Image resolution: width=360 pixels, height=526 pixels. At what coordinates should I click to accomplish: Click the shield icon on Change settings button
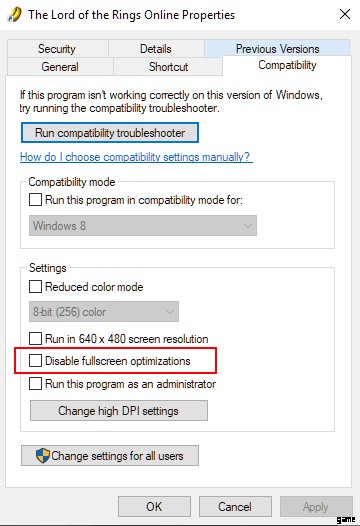coord(43,456)
